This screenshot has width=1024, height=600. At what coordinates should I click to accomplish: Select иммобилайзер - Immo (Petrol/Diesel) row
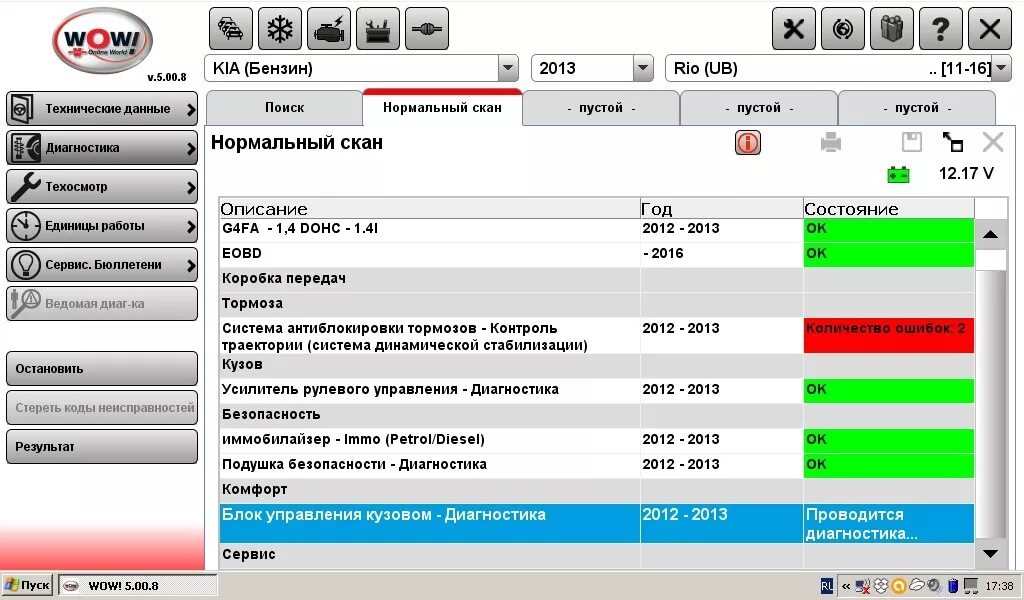[x=596, y=440]
